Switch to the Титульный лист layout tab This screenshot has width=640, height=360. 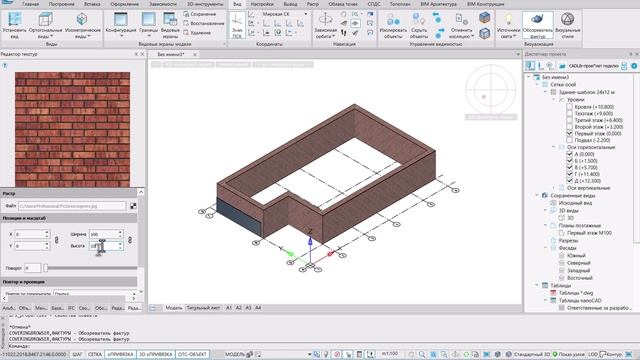pos(203,308)
